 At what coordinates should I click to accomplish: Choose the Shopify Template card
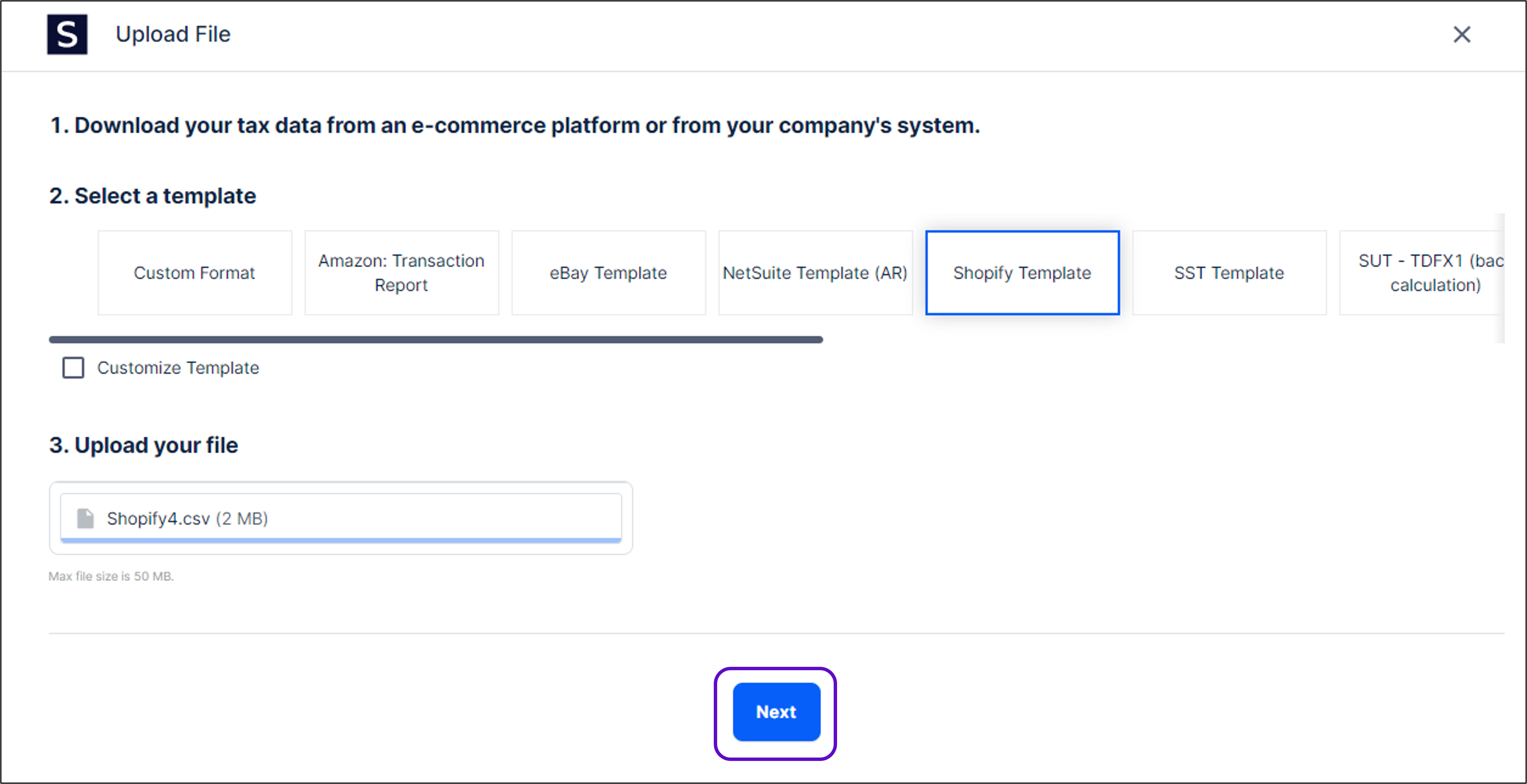point(1022,273)
